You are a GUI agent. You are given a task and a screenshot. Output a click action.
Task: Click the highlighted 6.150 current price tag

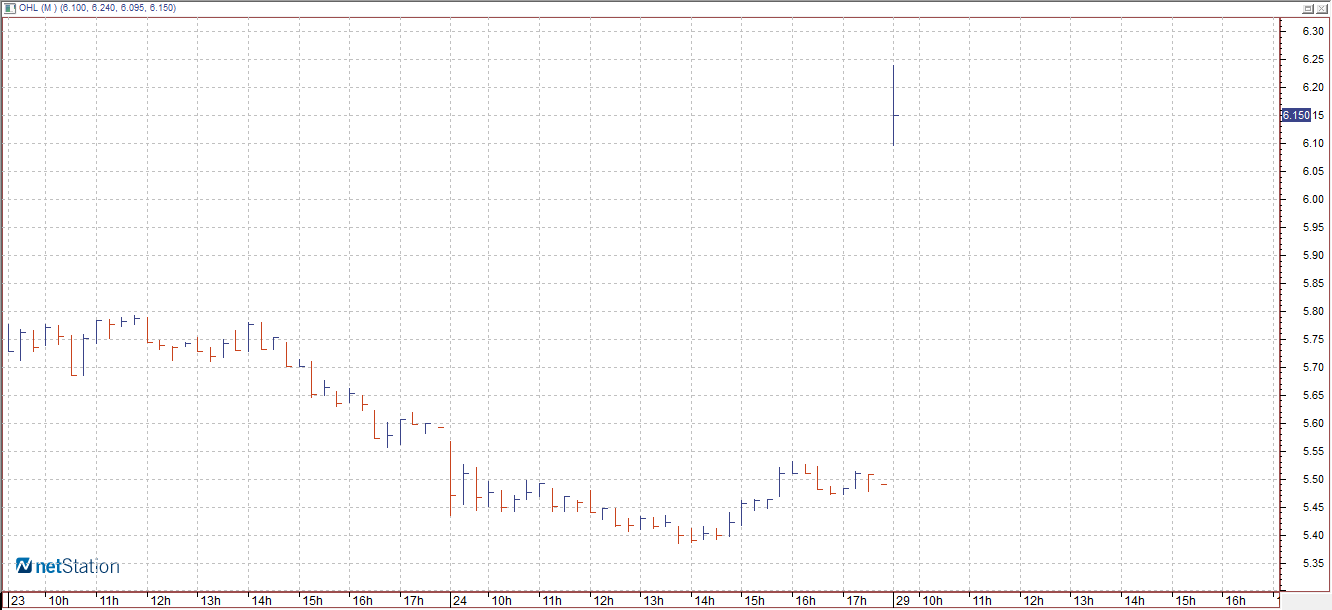[x=1296, y=115]
